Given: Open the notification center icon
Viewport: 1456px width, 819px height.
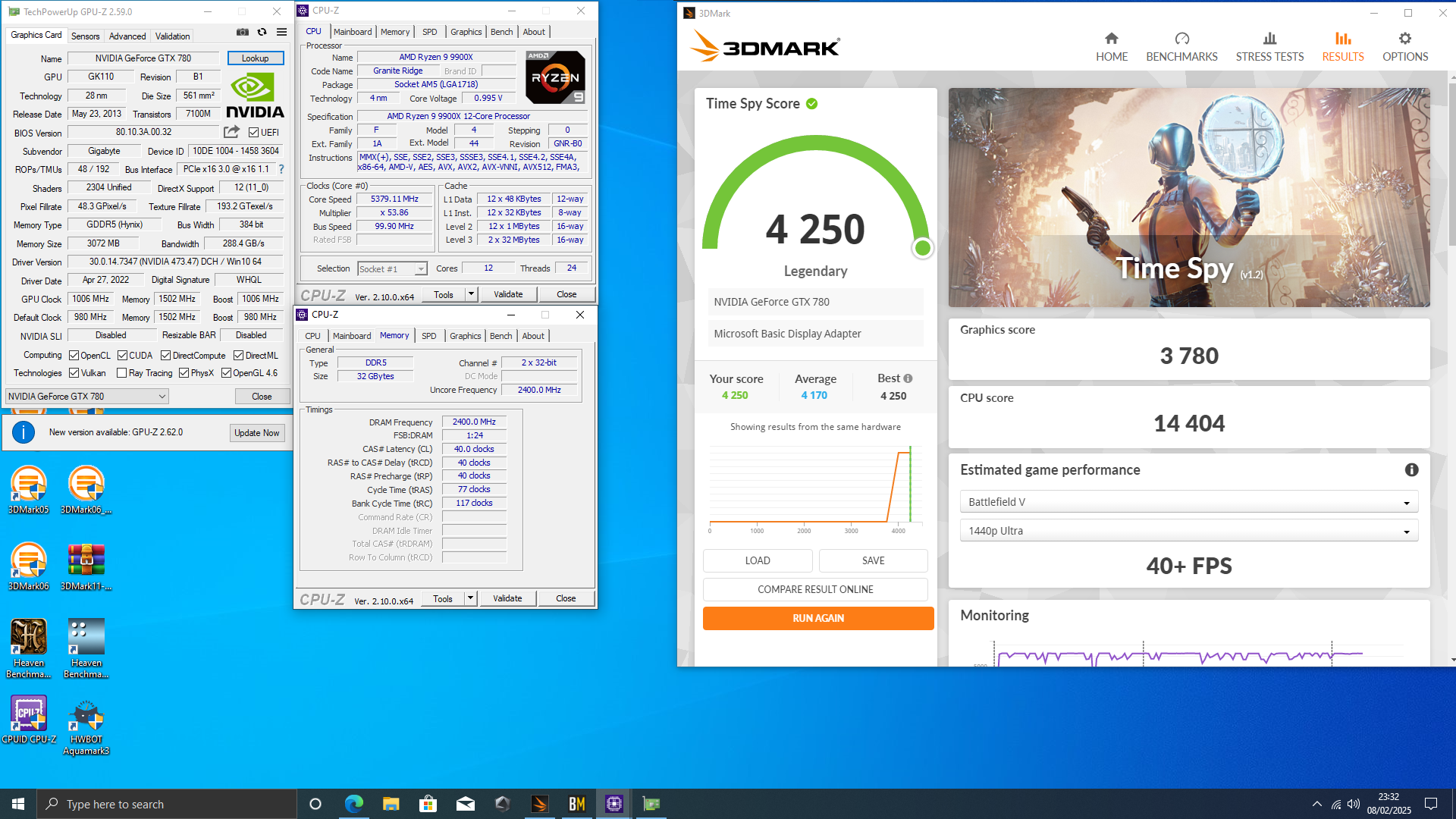Looking at the screenshot, I should pos(1431,804).
